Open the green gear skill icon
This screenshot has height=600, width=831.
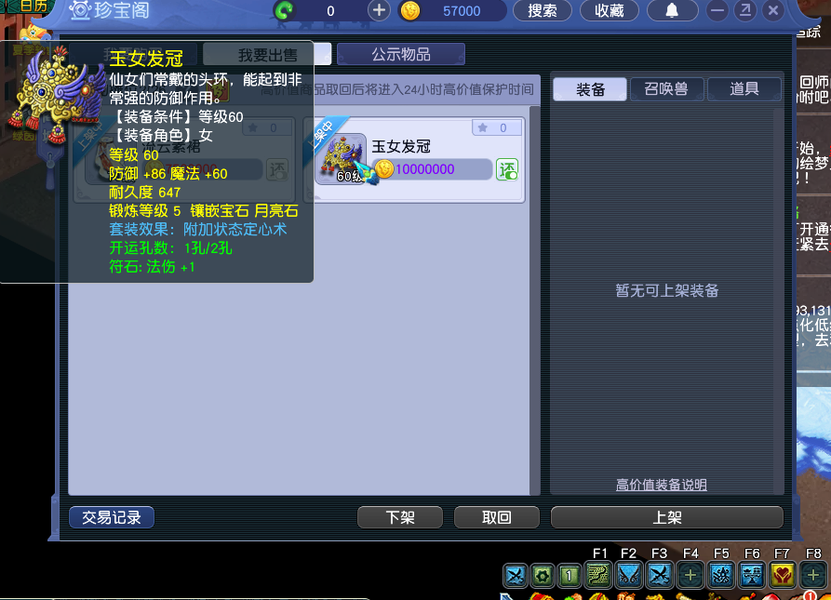pos(542,576)
